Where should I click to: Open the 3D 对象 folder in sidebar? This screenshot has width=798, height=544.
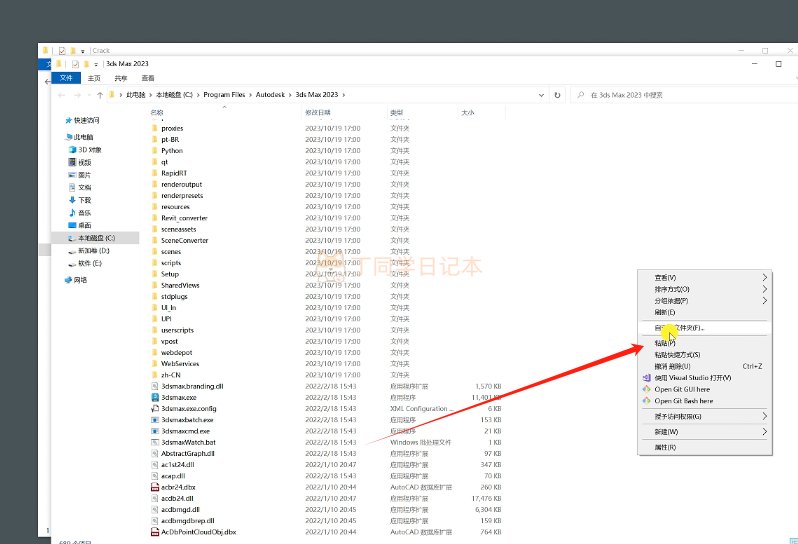(72, 150)
